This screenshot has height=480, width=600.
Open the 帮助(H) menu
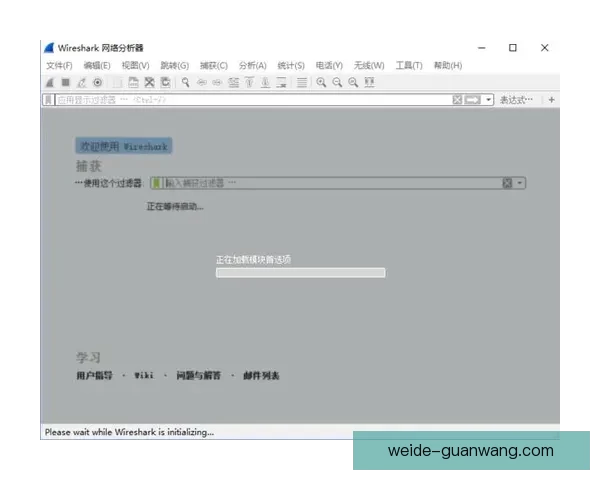pos(448,66)
